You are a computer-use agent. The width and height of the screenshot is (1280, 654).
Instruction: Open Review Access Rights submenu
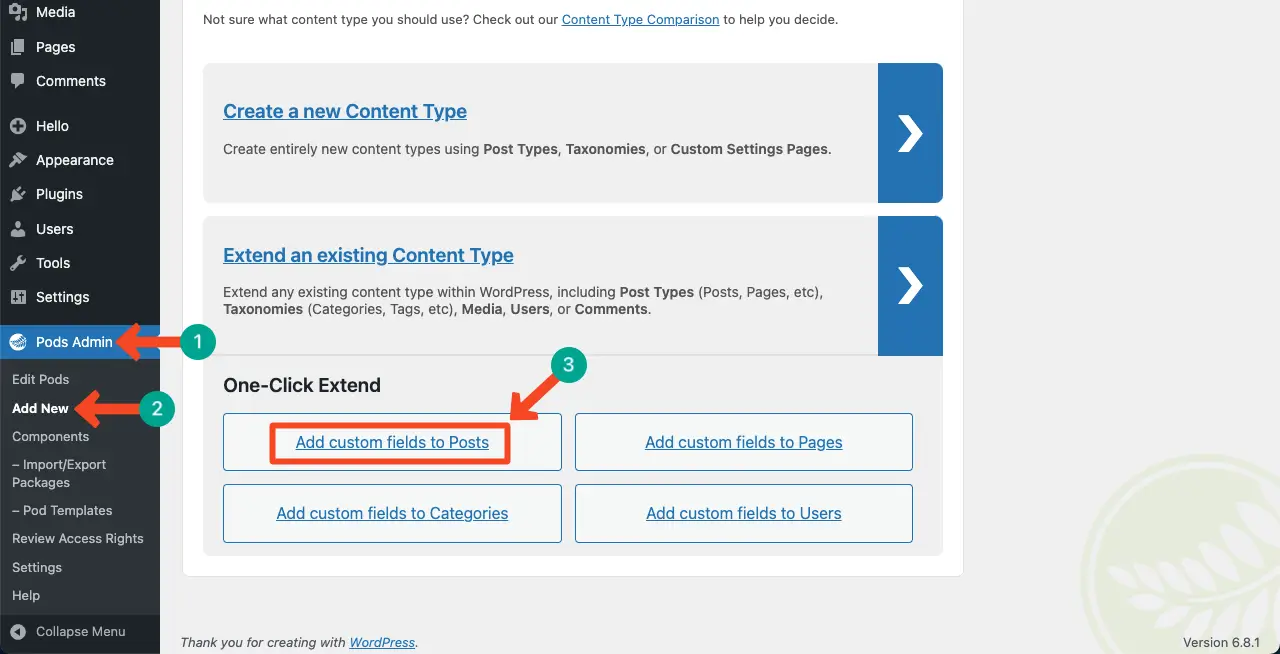tap(78, 538)
